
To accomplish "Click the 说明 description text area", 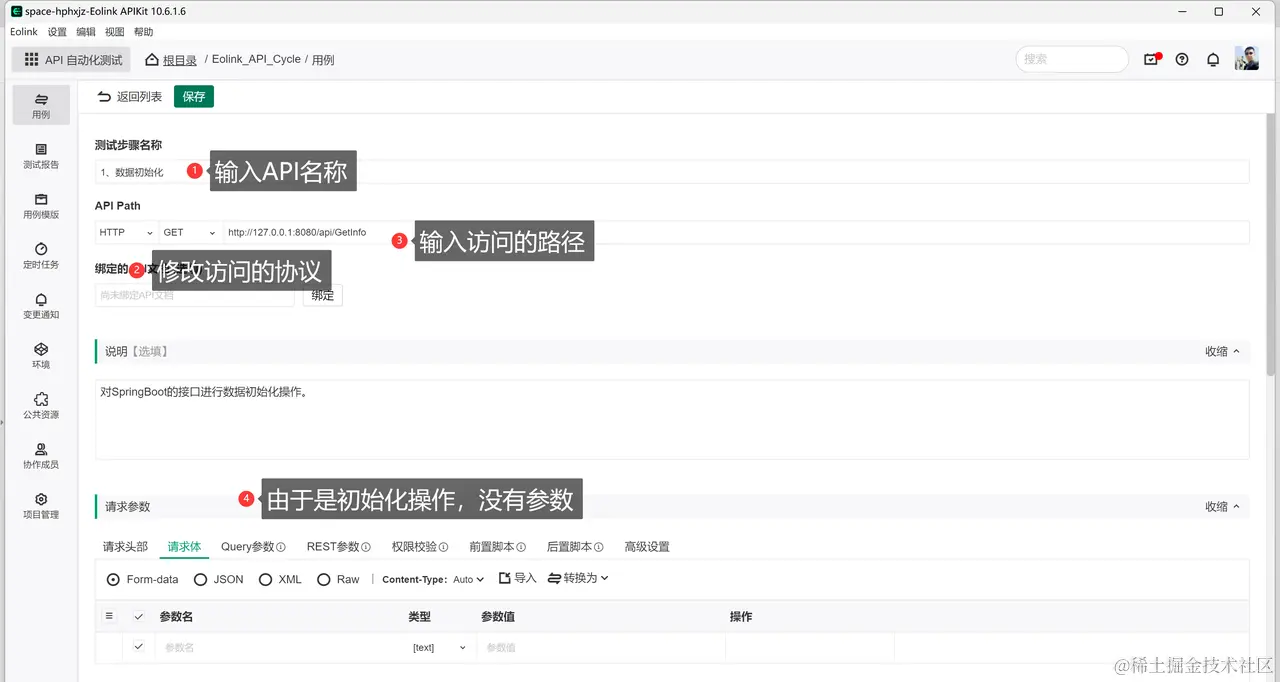I will 672,420.
